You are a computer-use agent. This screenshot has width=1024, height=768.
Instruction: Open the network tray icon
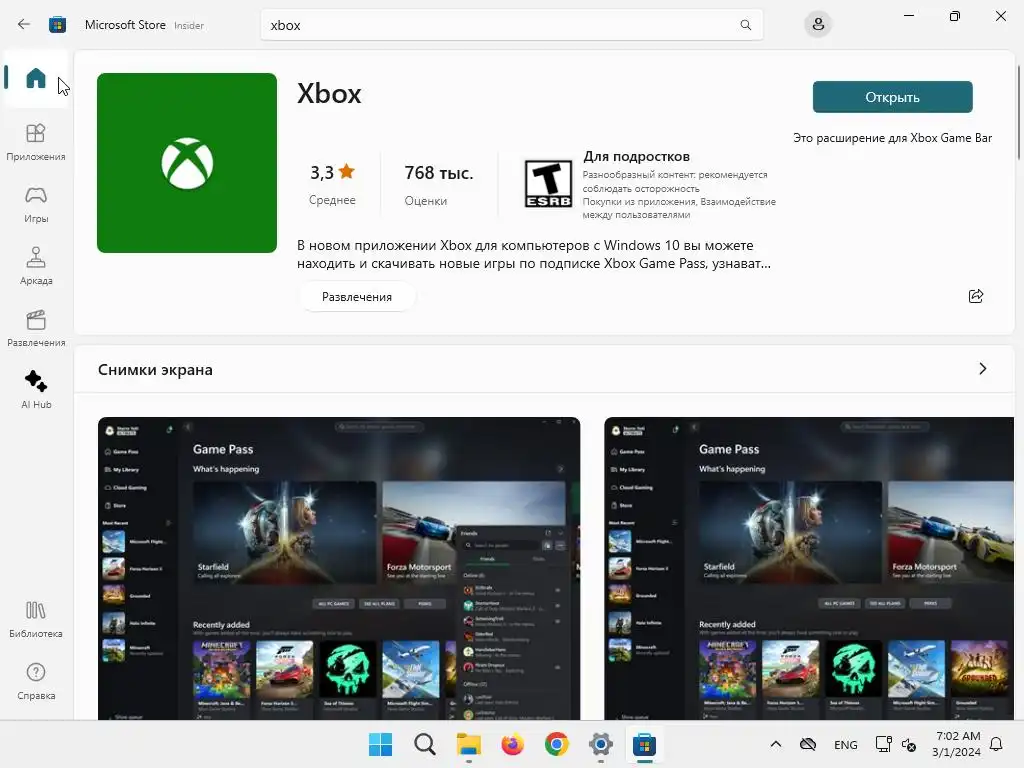883,744
